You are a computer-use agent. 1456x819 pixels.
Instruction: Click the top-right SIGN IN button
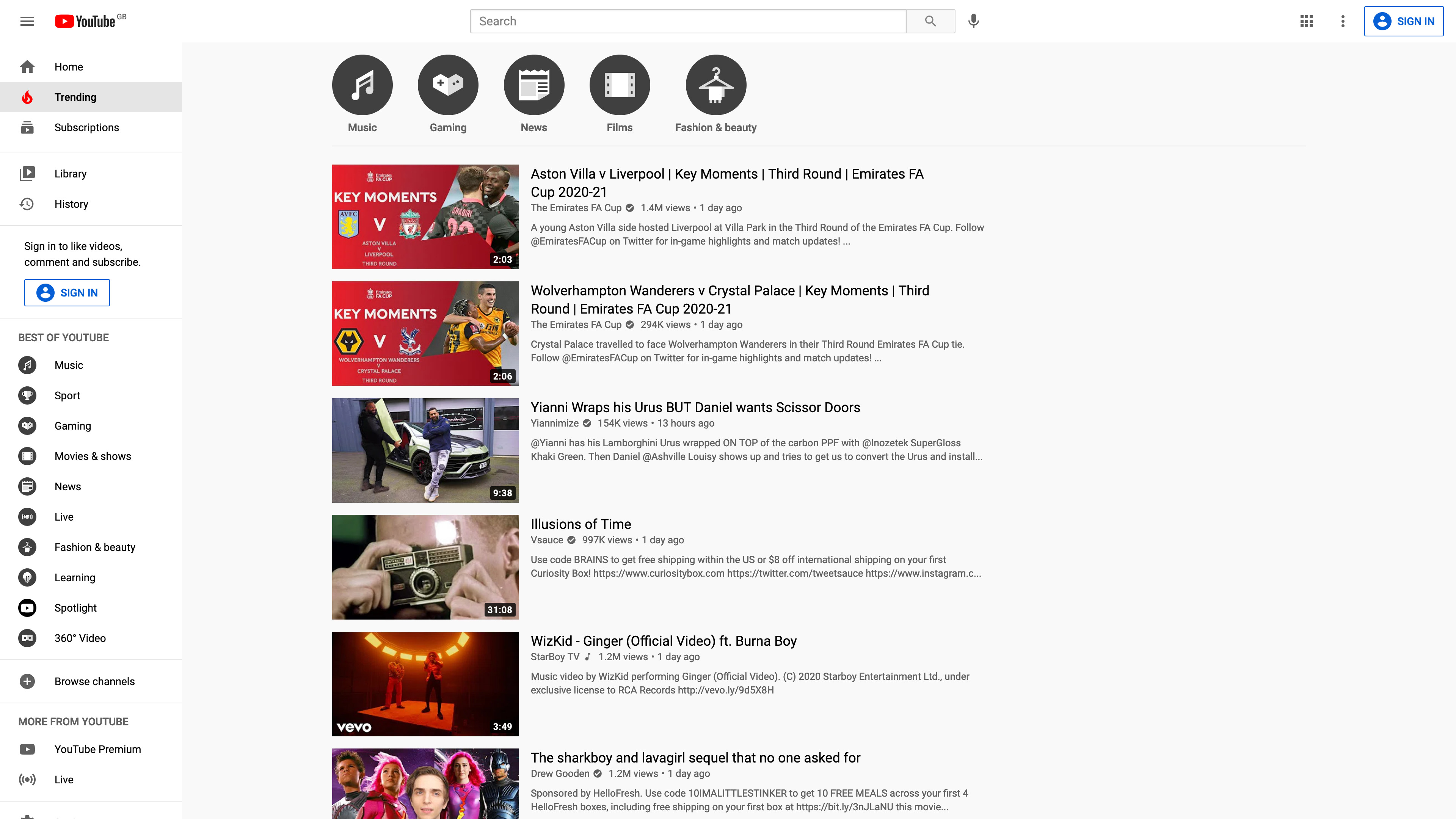pyautogui.click(x=1404, y=21)
